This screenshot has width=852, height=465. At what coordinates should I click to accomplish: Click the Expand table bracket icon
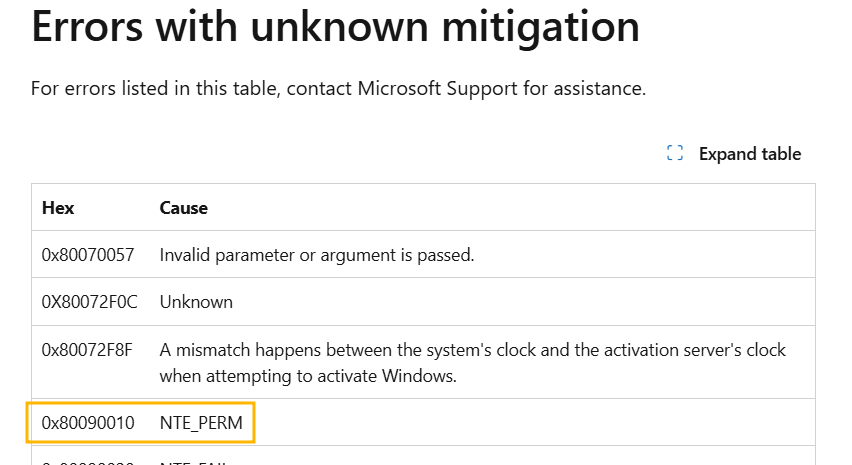(x=675, y=153)
